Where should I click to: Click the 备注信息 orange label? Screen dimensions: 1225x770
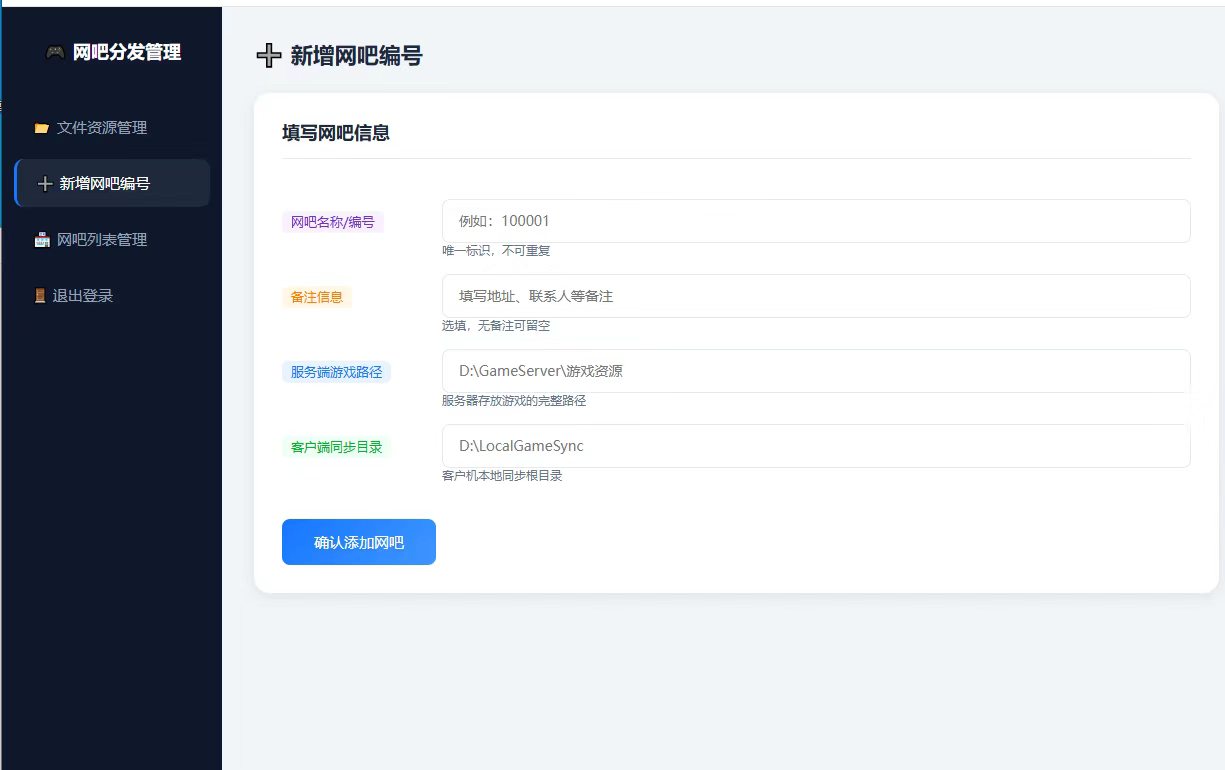click(x=317, y=297)
